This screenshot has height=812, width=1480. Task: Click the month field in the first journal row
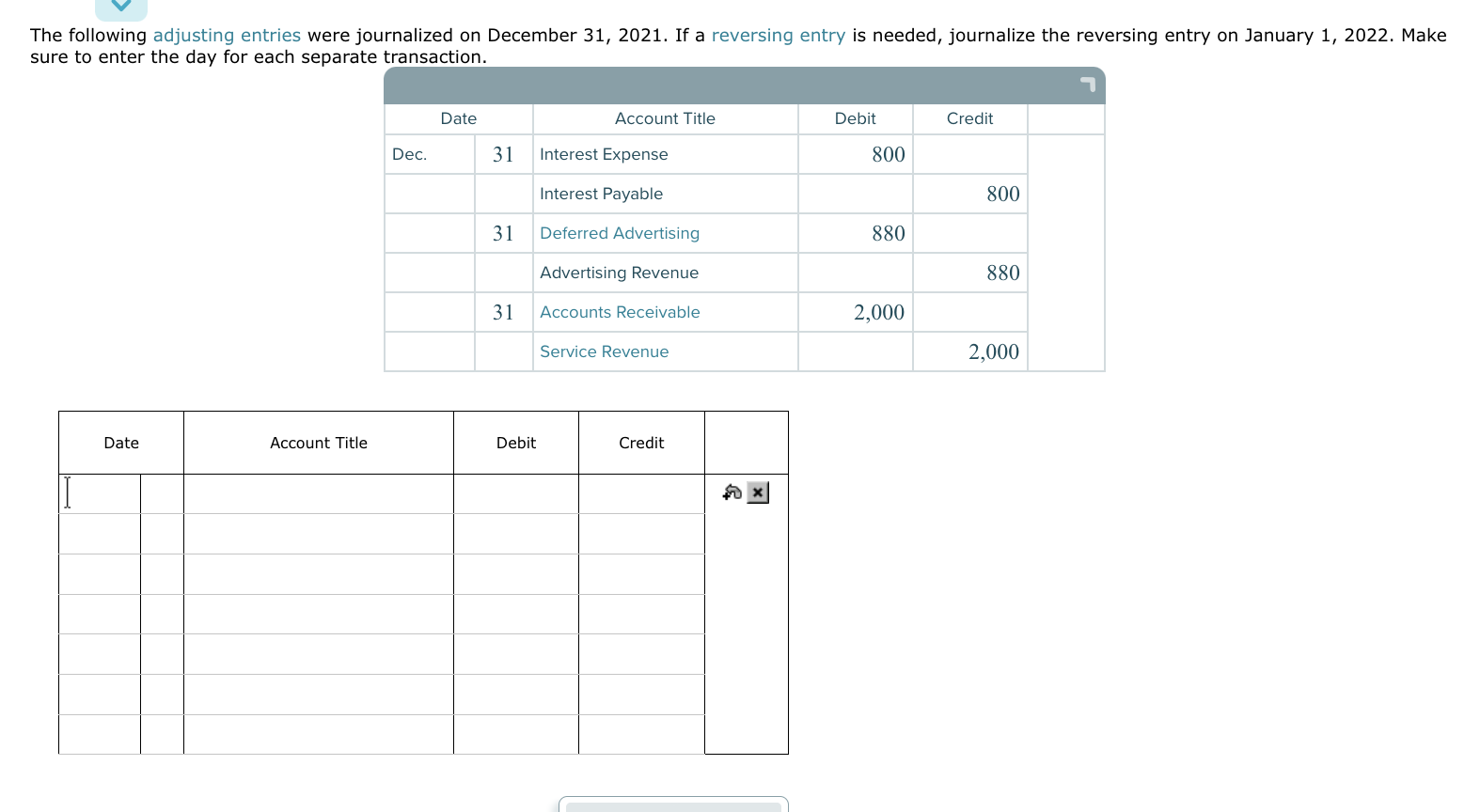click(x=100, y=494)
